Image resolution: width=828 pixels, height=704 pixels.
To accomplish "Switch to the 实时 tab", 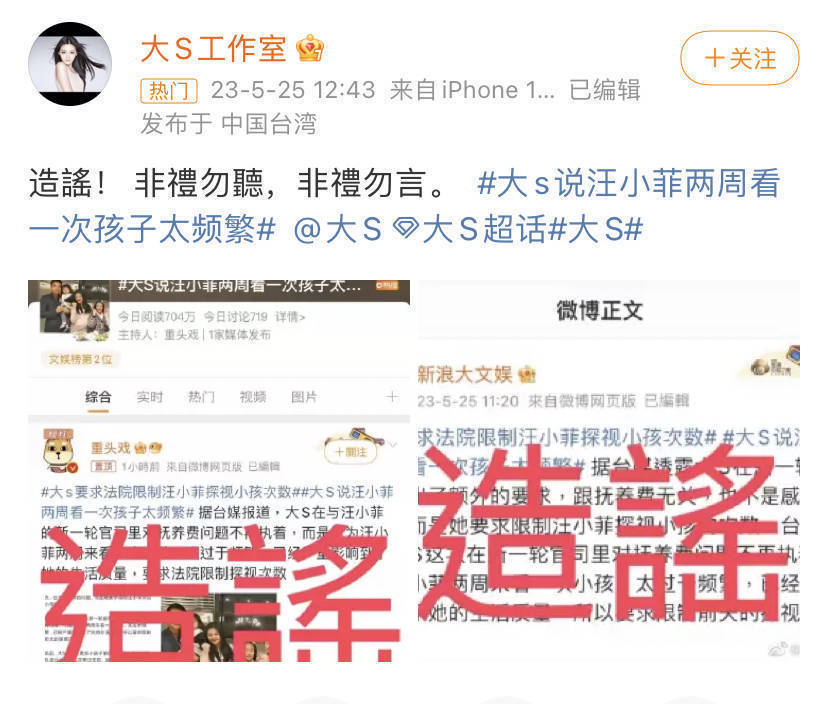I will (149, 397).
